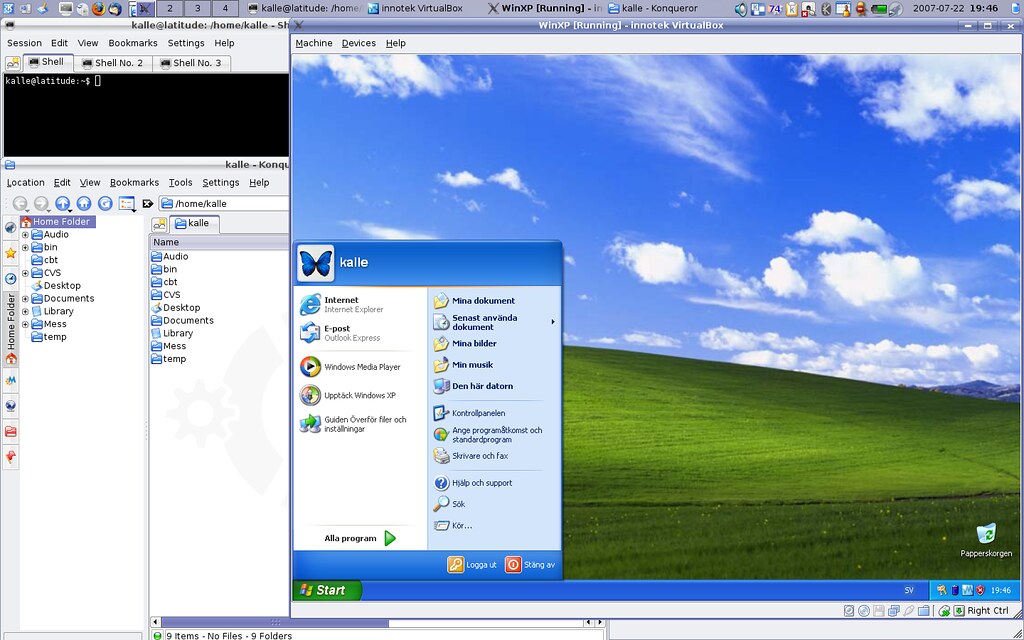Open the Machine menu in VirtualBox
1024x640 pixels.
point(314,43)
